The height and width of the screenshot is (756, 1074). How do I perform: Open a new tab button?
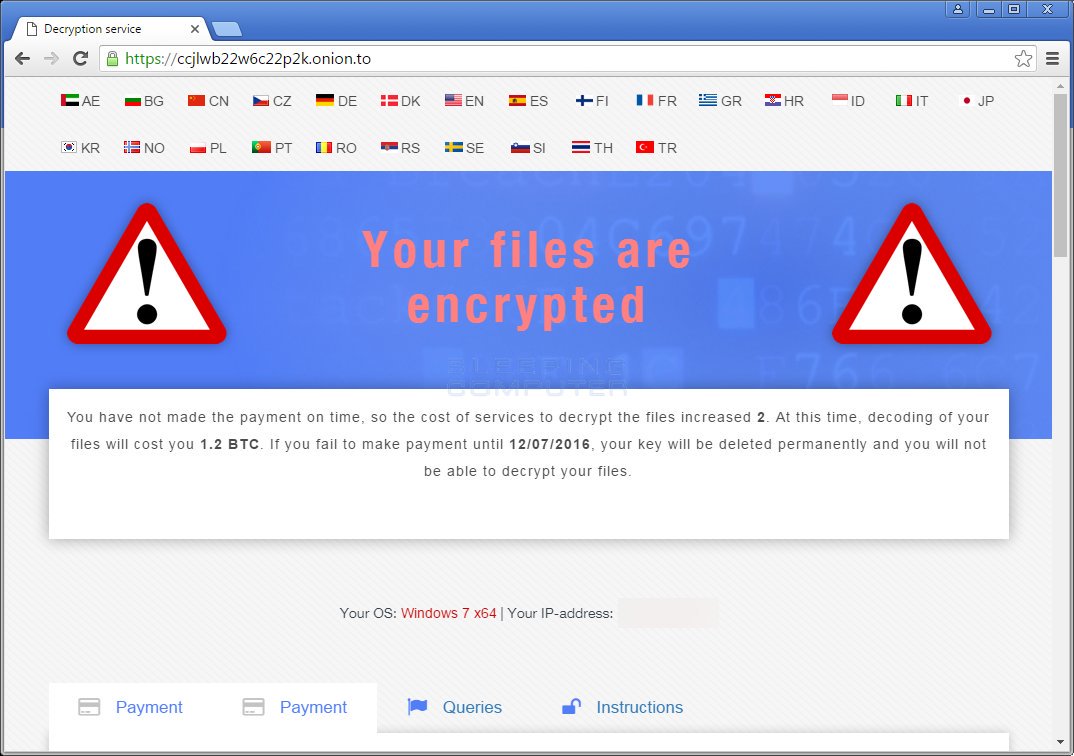pyautogui.click(x=227, y=29)
